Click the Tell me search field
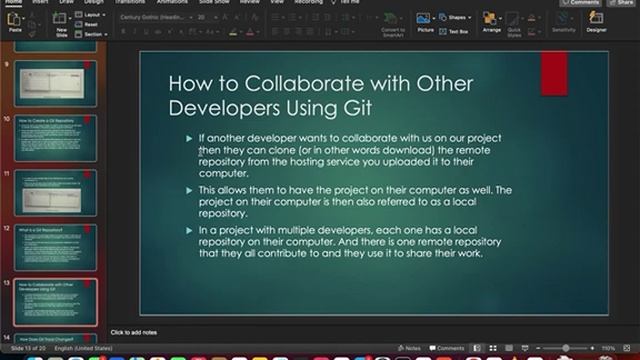 click(346, 2)
